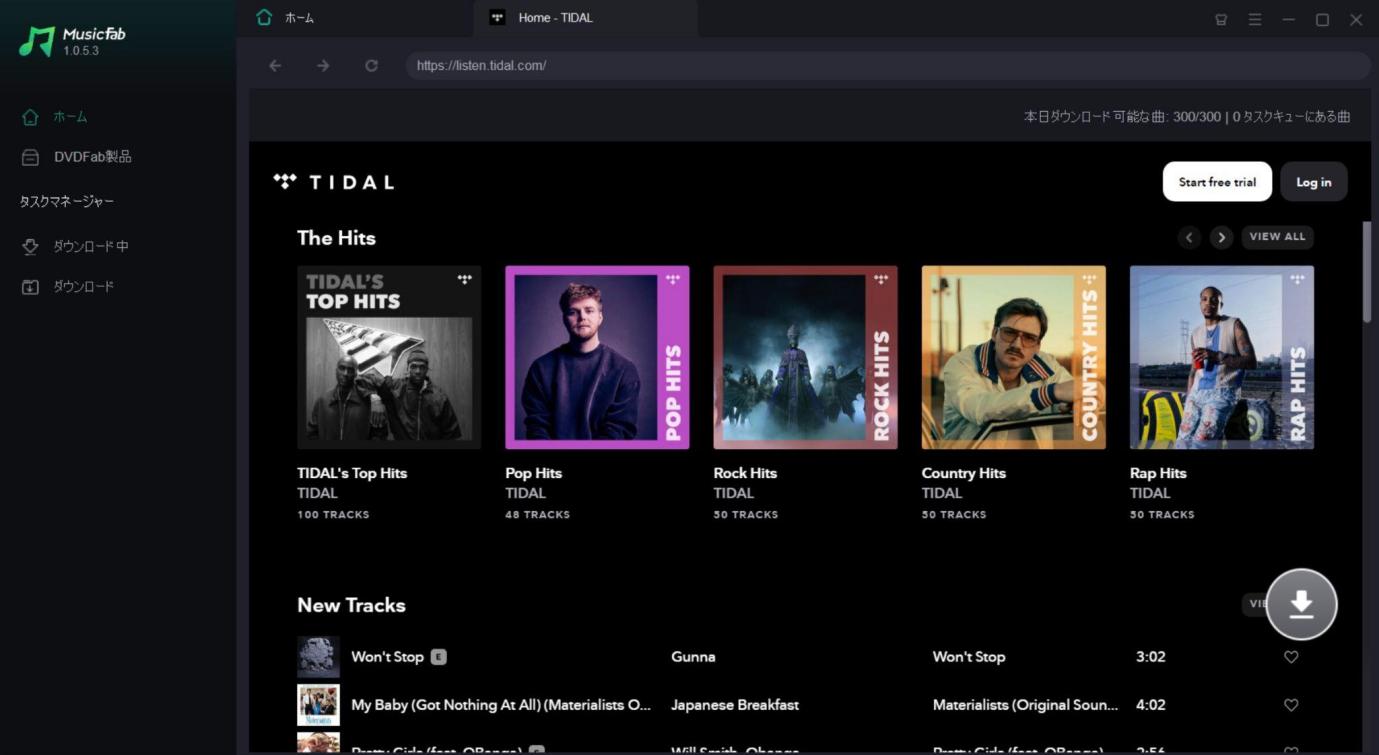Viewport: 1379px width, 755px height.
Task: Click the listen.tidal.com address field
Action: (x=888, y=66)
